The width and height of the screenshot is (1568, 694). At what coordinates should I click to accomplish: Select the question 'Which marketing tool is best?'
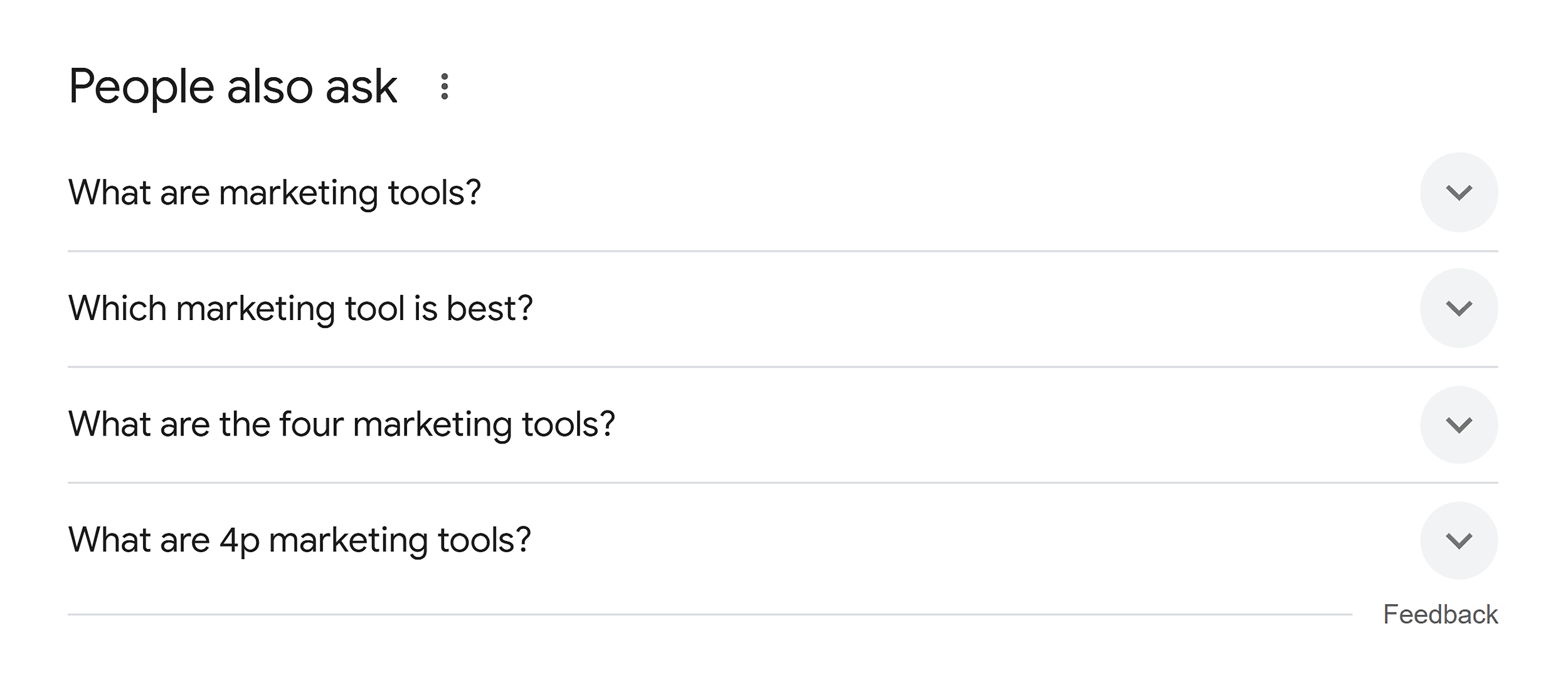pos(301,307)
